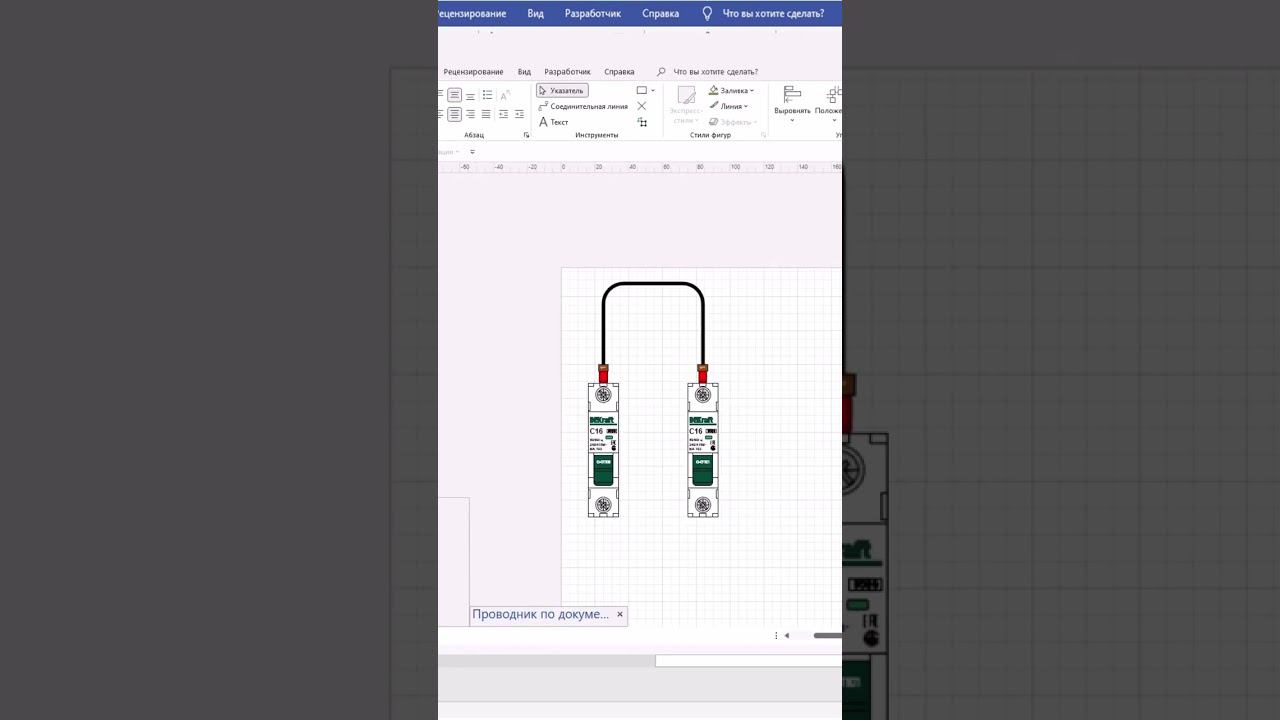
Task: Select the rectangle shape tool
Action: pyautogui.click(x=642, y=91)
